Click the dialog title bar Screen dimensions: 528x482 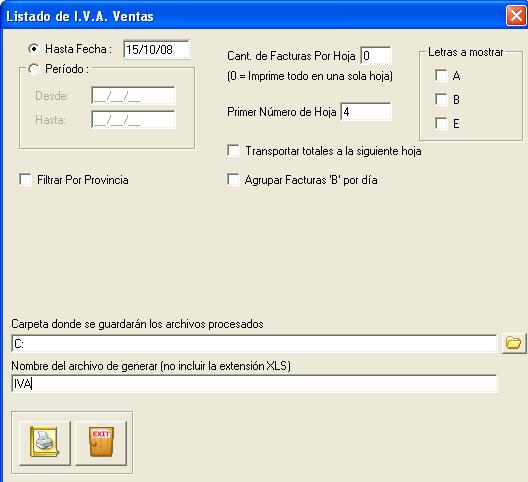tap(253, 16)
